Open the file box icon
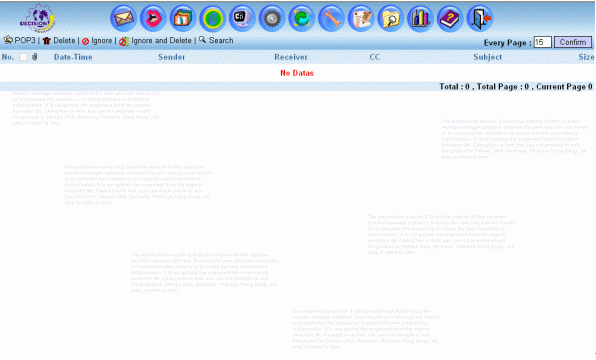596x360 pixels. coord(183,18)
